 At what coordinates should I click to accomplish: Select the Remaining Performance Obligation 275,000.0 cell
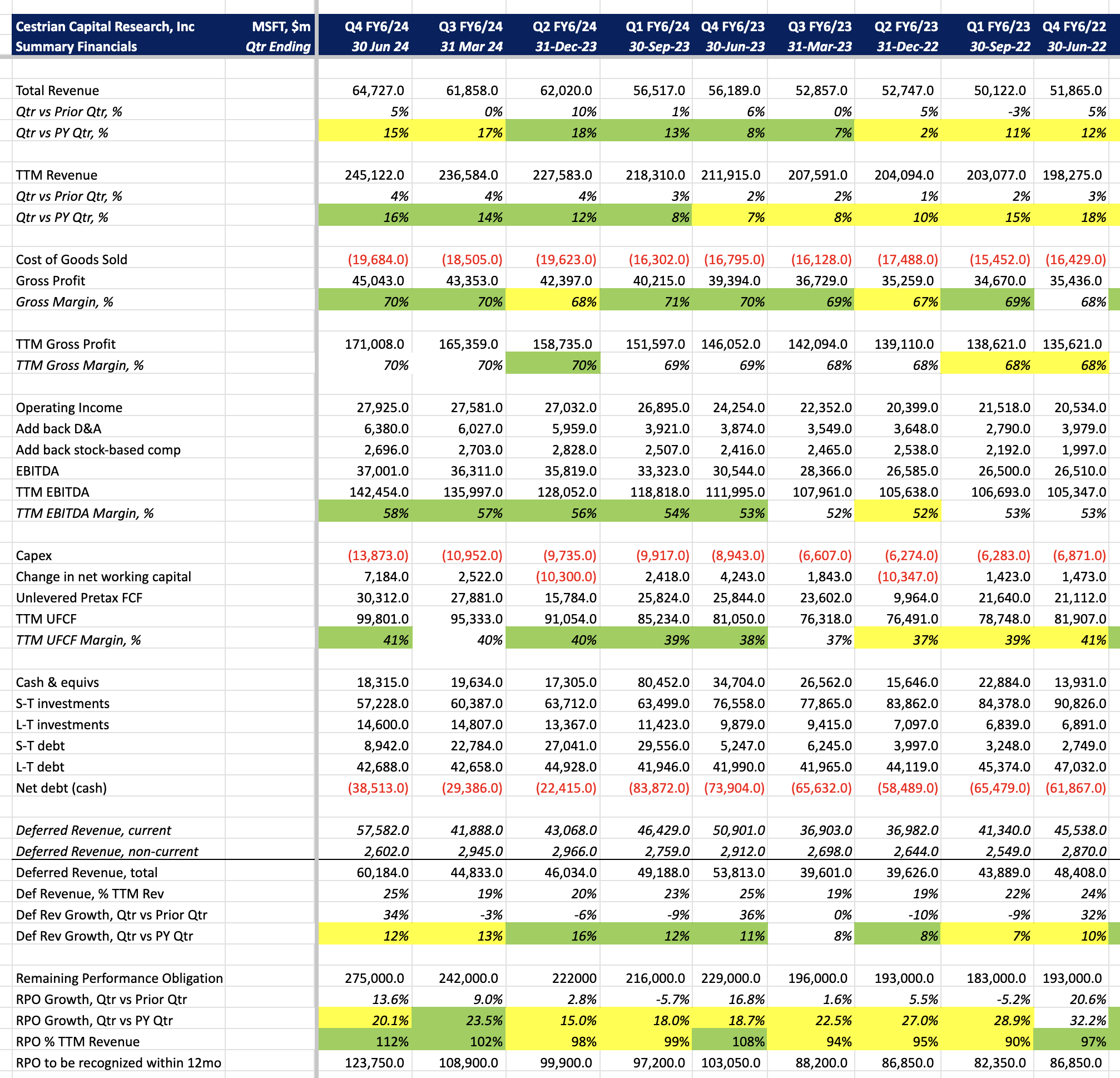374,978
